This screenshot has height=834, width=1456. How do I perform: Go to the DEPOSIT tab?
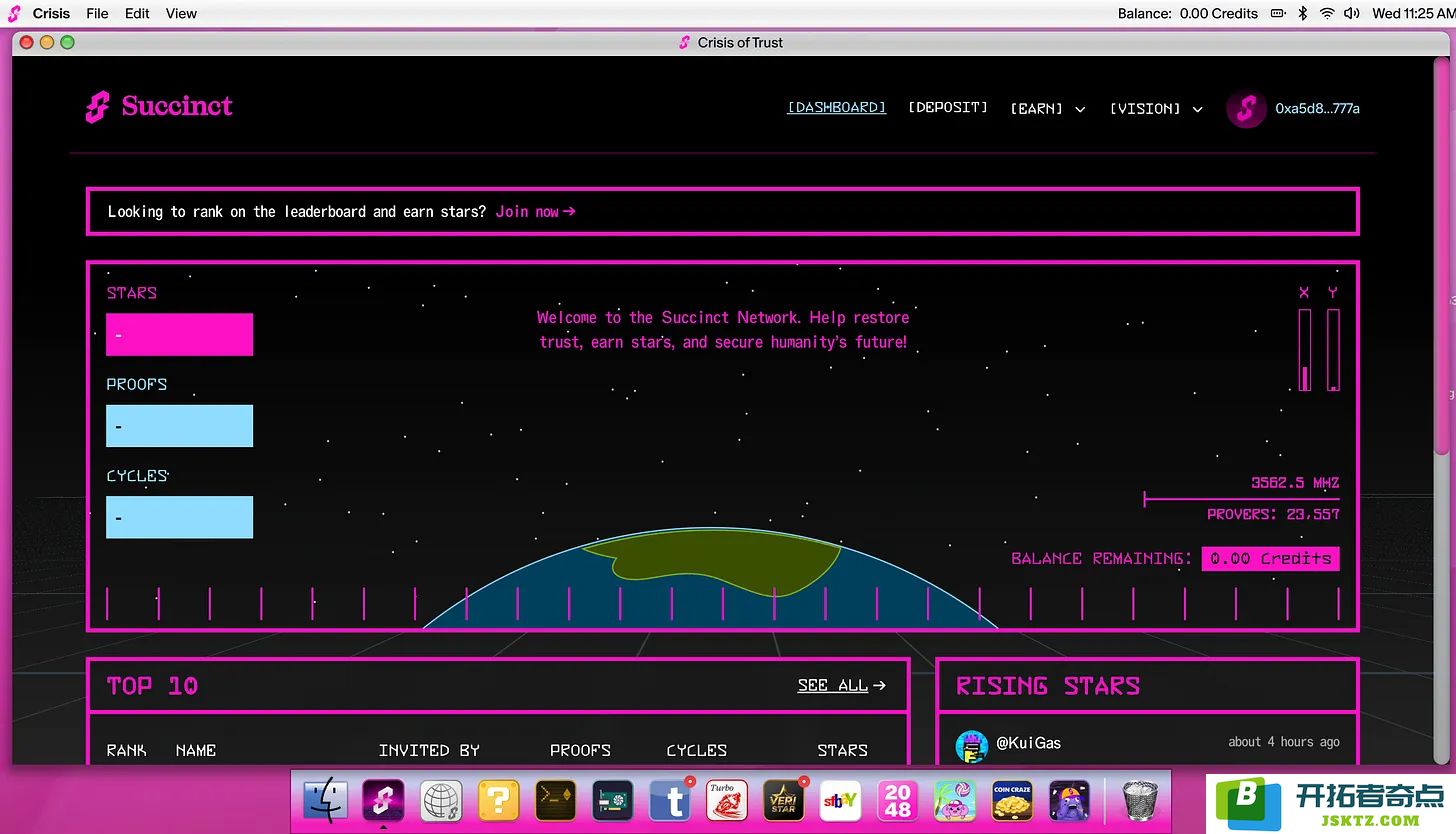[x=948, y=107]
